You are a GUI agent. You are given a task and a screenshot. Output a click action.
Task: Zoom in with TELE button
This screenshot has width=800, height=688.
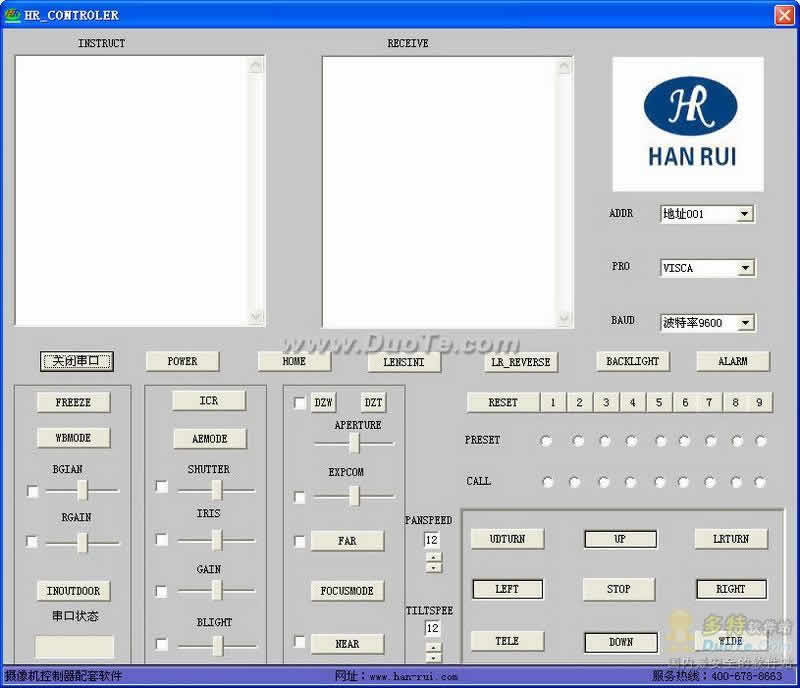(x=507, y=641)
